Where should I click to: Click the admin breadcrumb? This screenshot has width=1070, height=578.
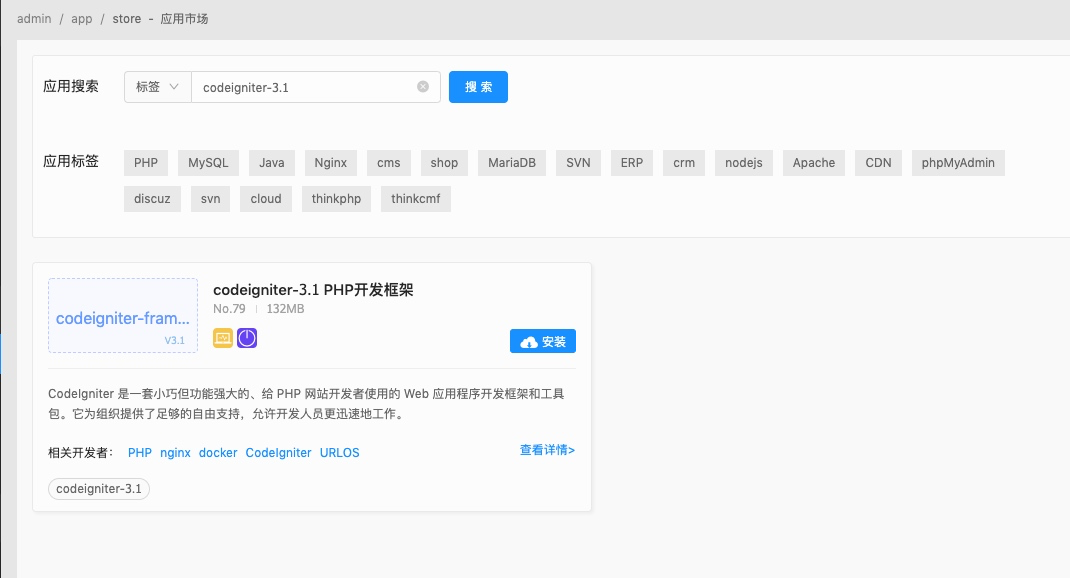[x=34, y=18]
